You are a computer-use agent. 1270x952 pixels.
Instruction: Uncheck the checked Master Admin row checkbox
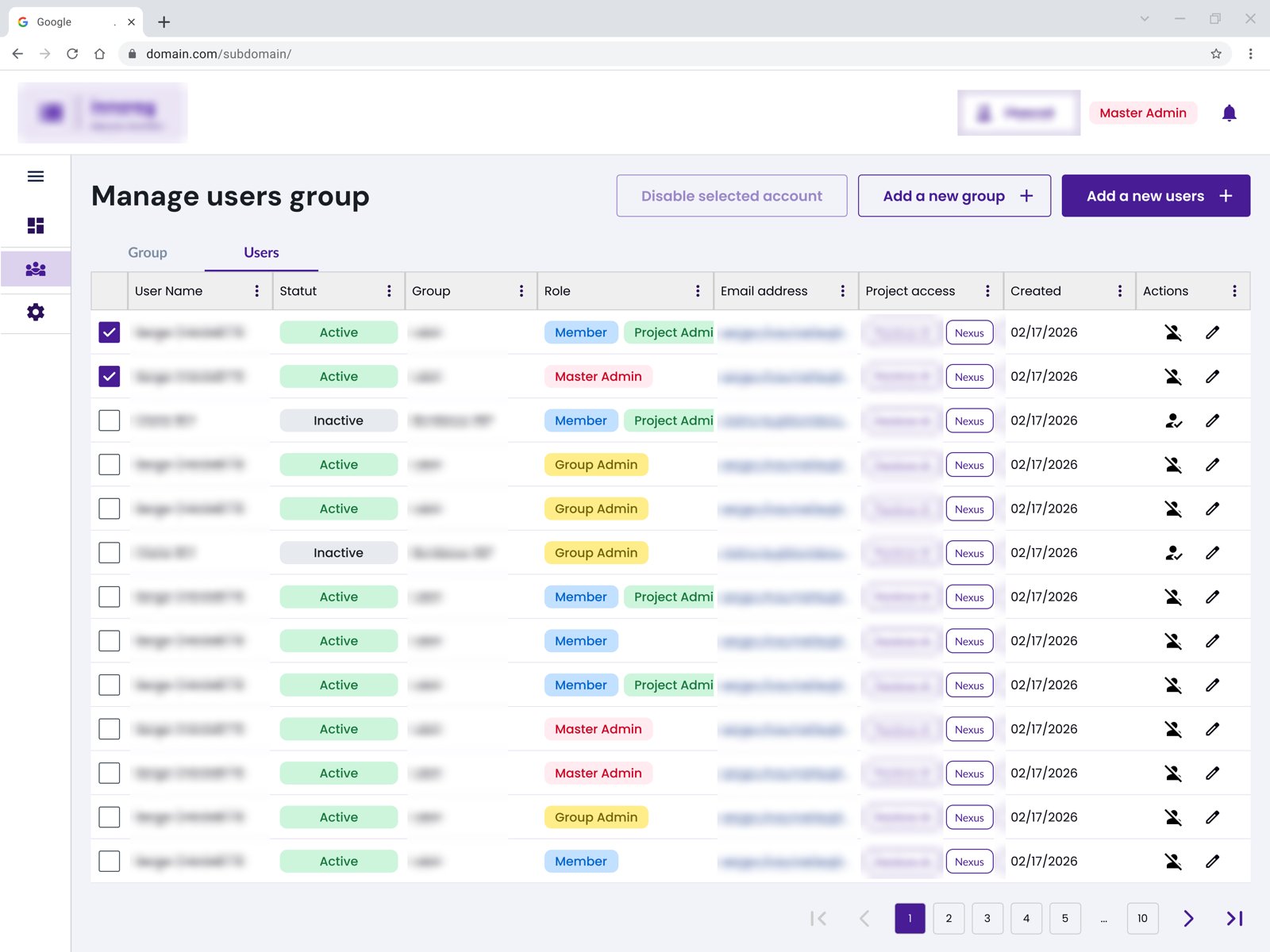pyautogui.click(x=110, y=377)
